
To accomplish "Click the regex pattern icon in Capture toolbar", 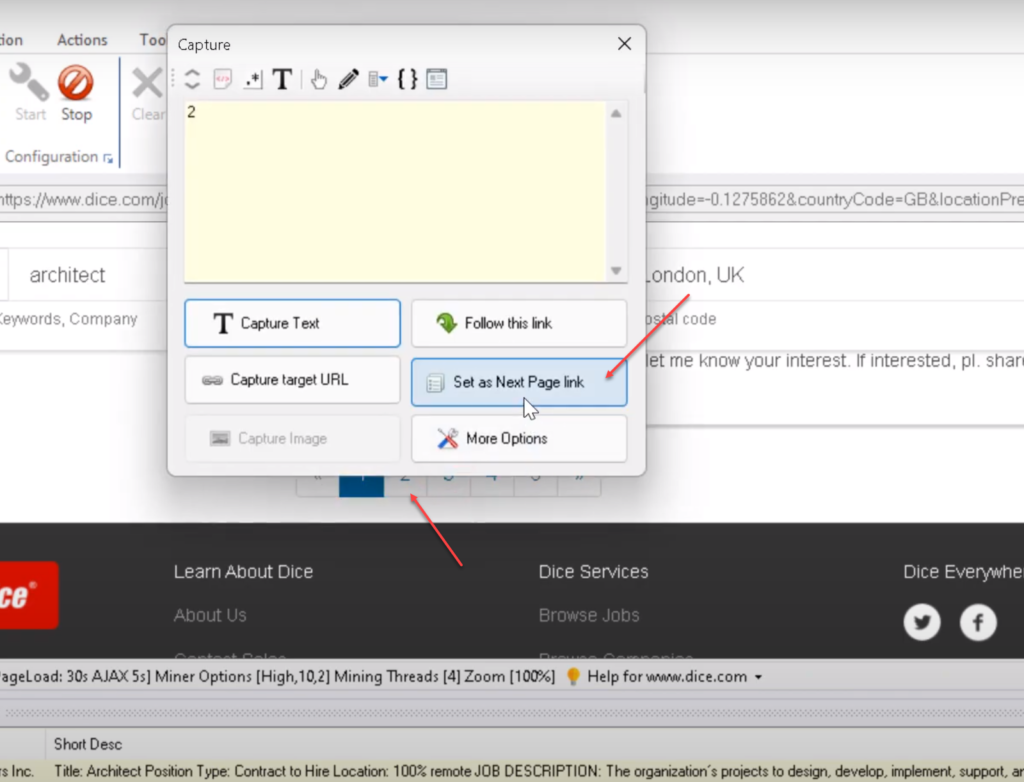I will 253,80.
